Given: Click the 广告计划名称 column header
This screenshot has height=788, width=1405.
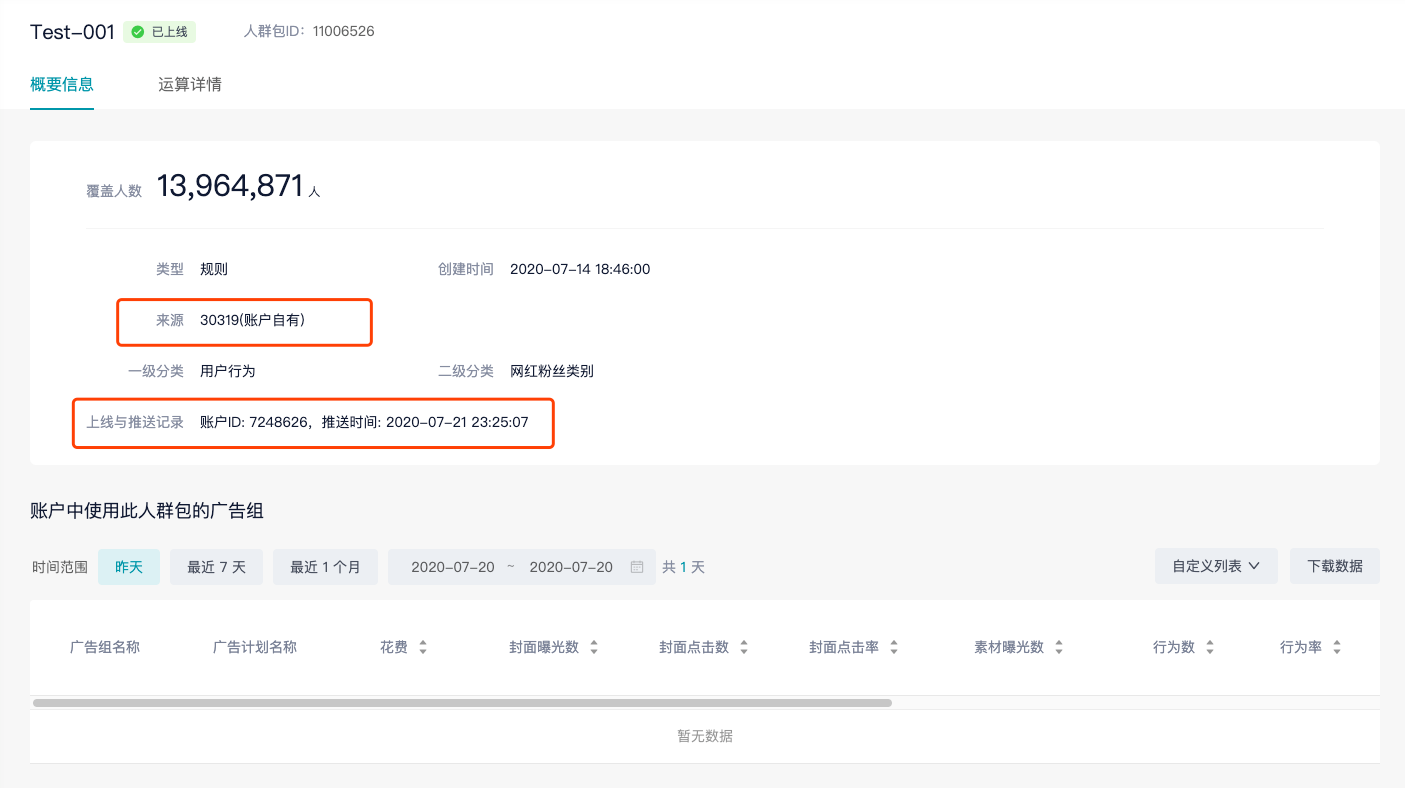Looking at the screenshot, I should 255,647.
